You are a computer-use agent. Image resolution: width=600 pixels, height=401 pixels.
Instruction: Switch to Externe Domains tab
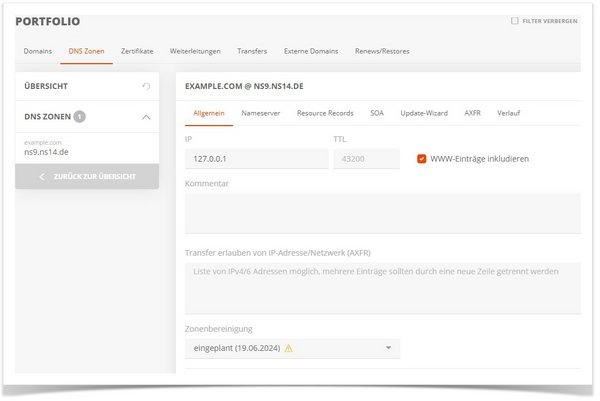click(311, 51)
